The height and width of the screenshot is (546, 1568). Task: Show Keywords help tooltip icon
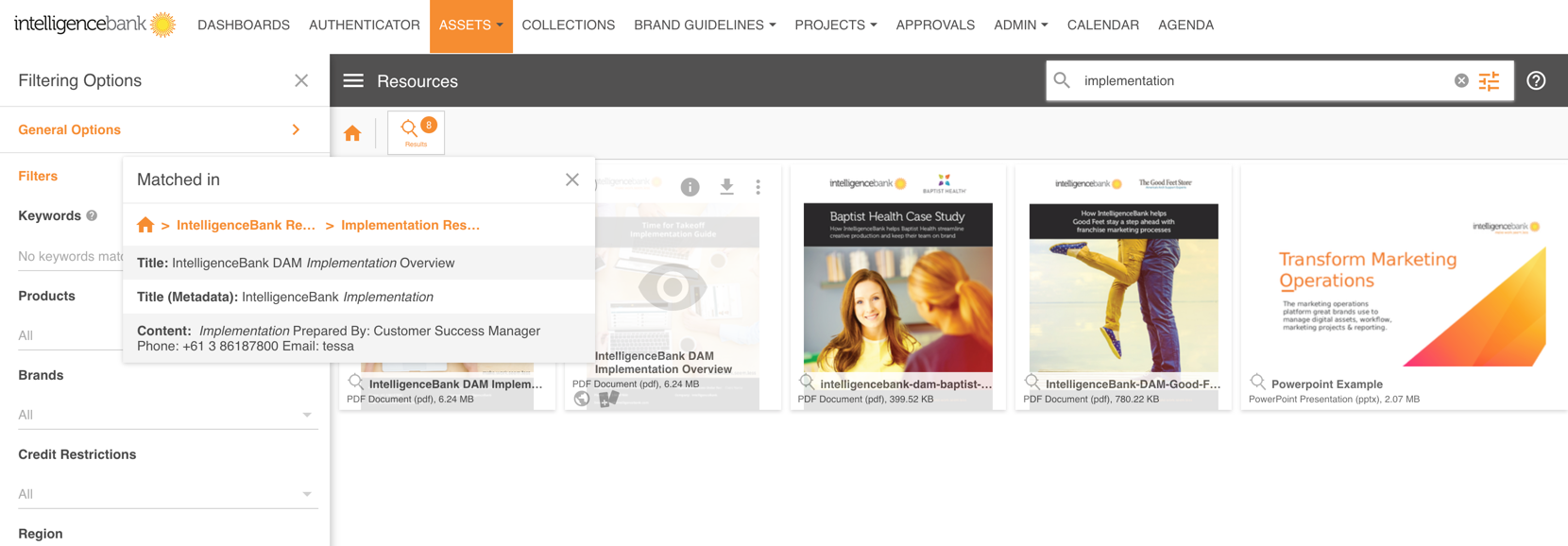92,215
